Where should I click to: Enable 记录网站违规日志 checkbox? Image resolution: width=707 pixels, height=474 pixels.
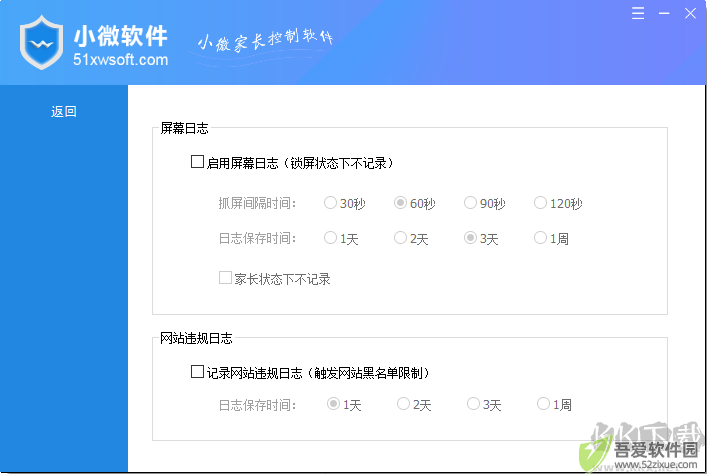tap(197, 372)
